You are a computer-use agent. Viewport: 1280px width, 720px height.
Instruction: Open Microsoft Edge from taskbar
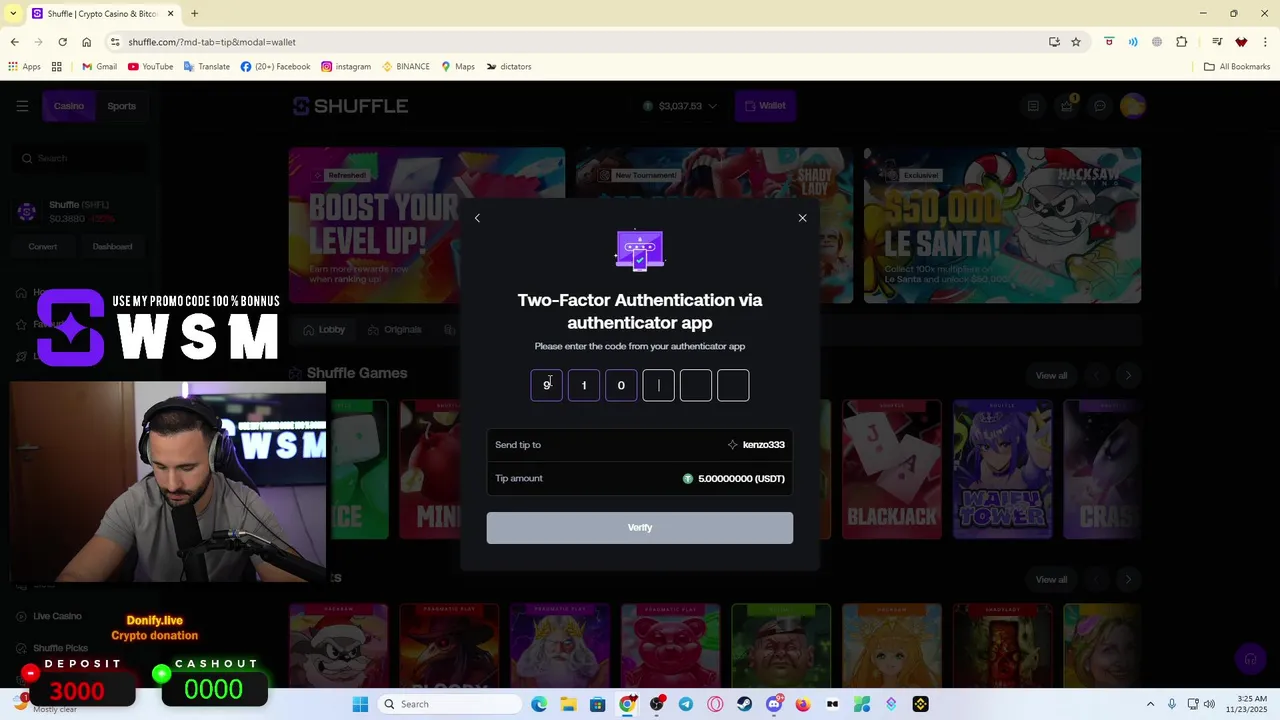pyautogui.click(x=539, y=704)
